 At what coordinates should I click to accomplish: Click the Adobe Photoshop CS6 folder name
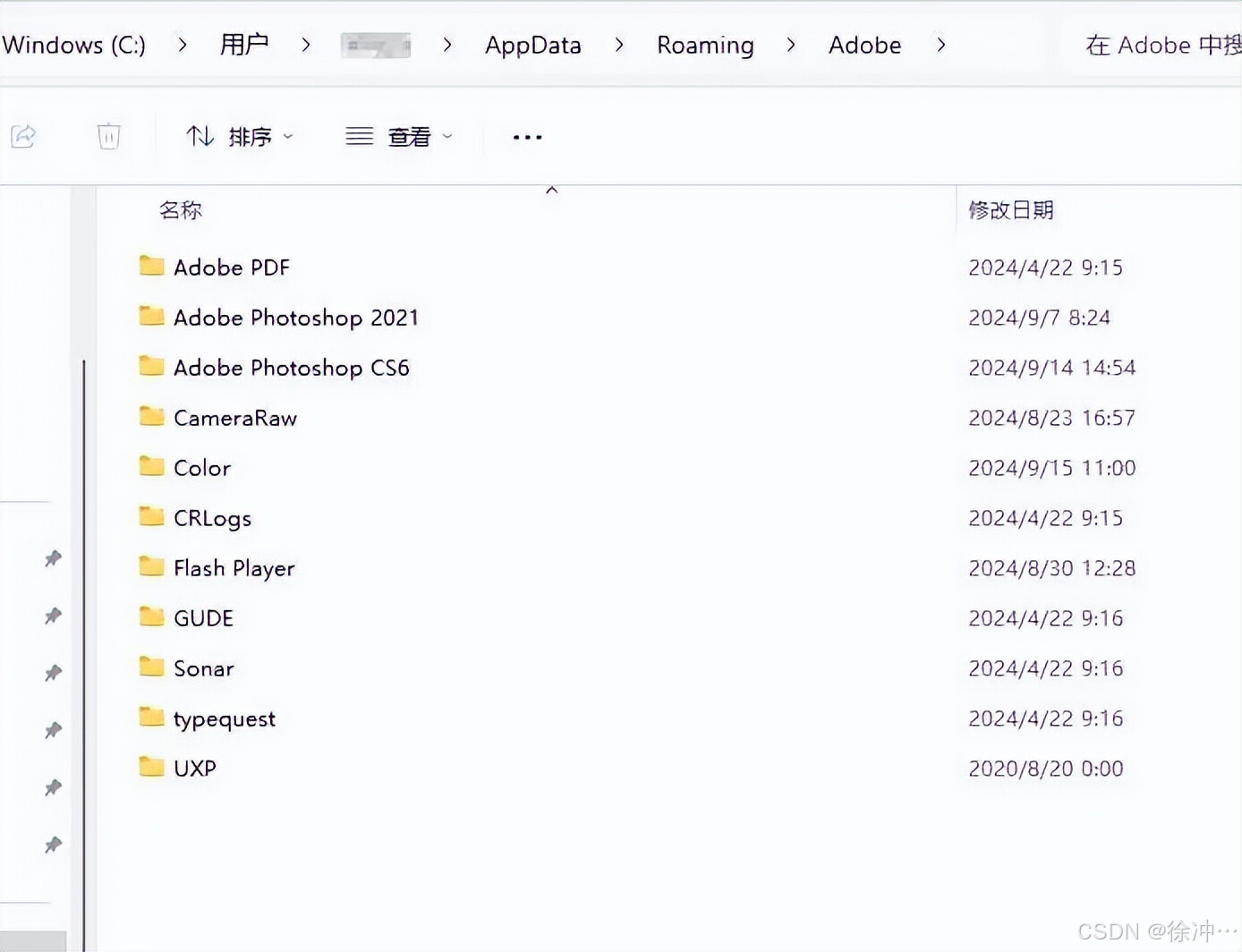pyautogui.click(x=292, y=368)
